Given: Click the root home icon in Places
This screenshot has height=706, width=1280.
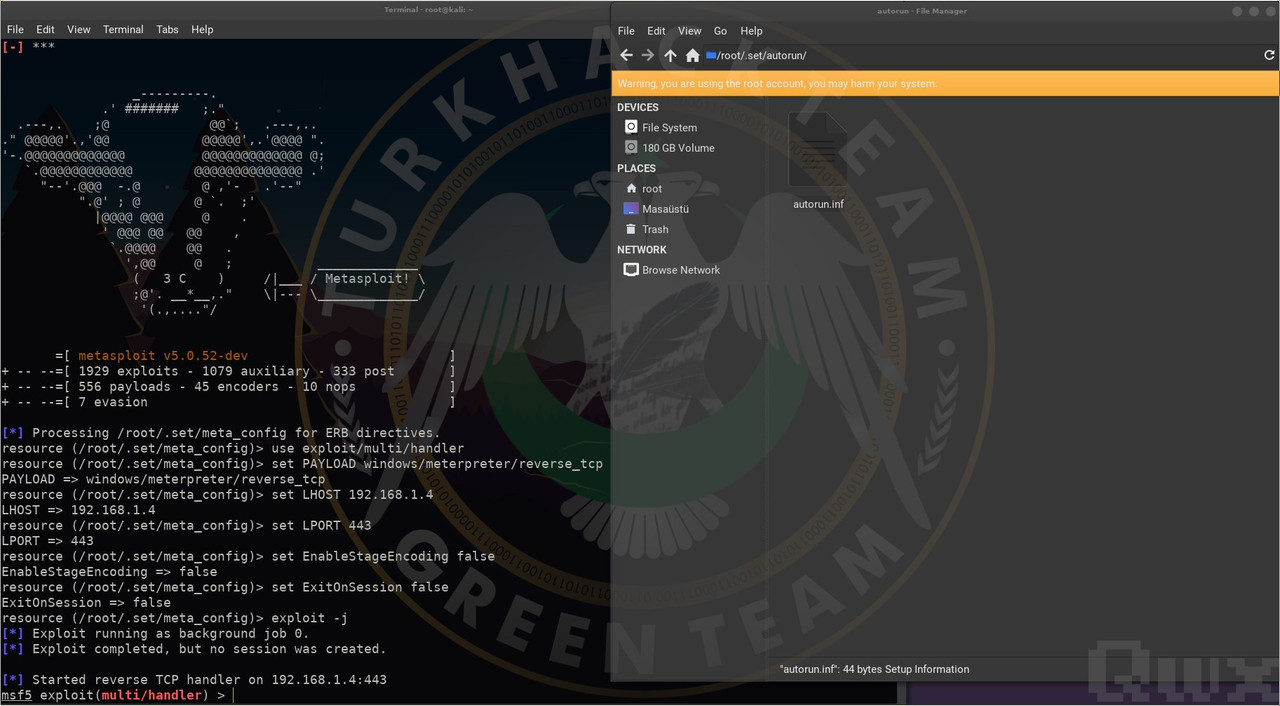Looking at the screenshot, I should [631, 188].
